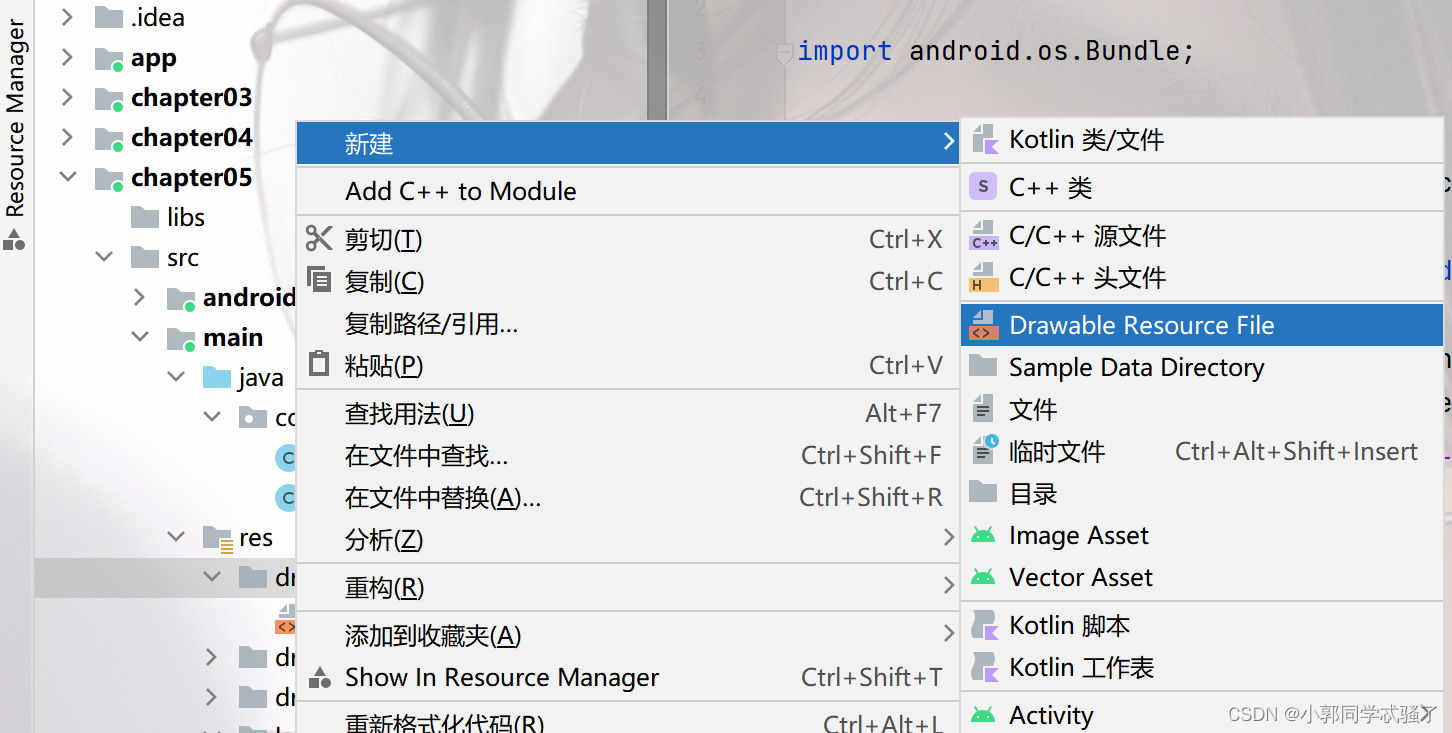Click the Android robot icon beside Image Asset
Image resolution: width=1452 pixels, height=733 pixels.
(982, 535)
